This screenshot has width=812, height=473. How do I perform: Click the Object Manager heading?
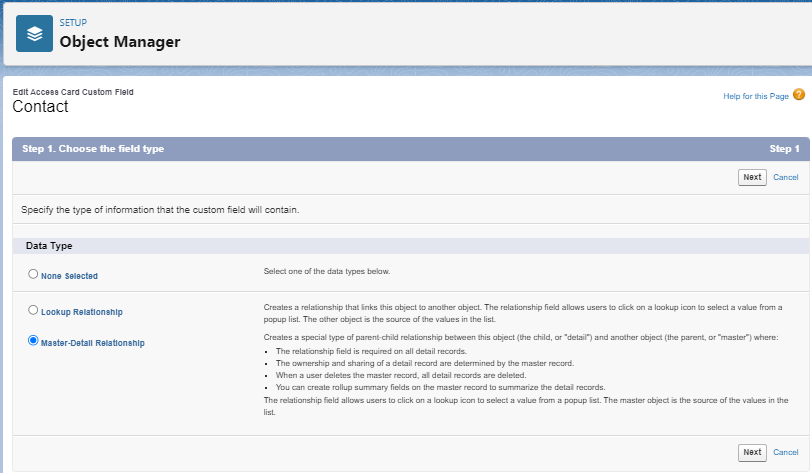coord(120,41)
